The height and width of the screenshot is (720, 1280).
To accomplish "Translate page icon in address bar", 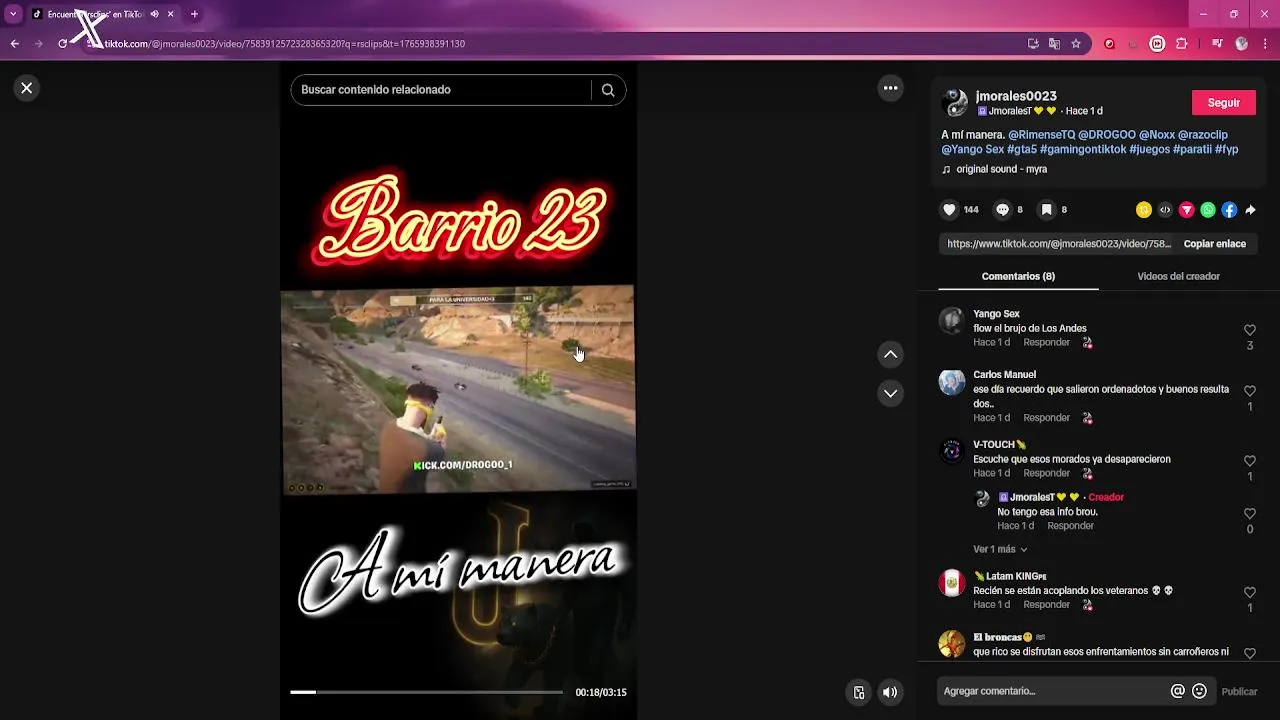I will [x=1054, y=44].
